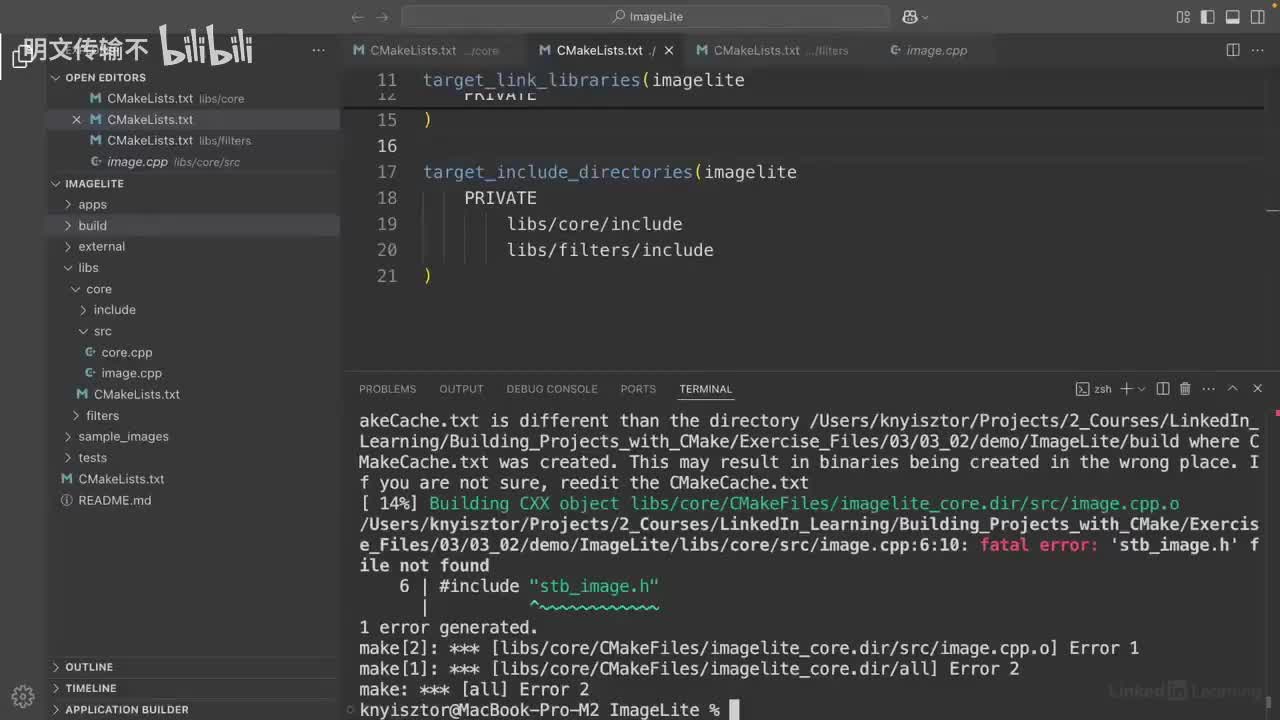This screenshot has width=1280, height=720.
Task: Open the CMakeLists.txt ...filters editor tab
Action: click(x=772, y=50)
